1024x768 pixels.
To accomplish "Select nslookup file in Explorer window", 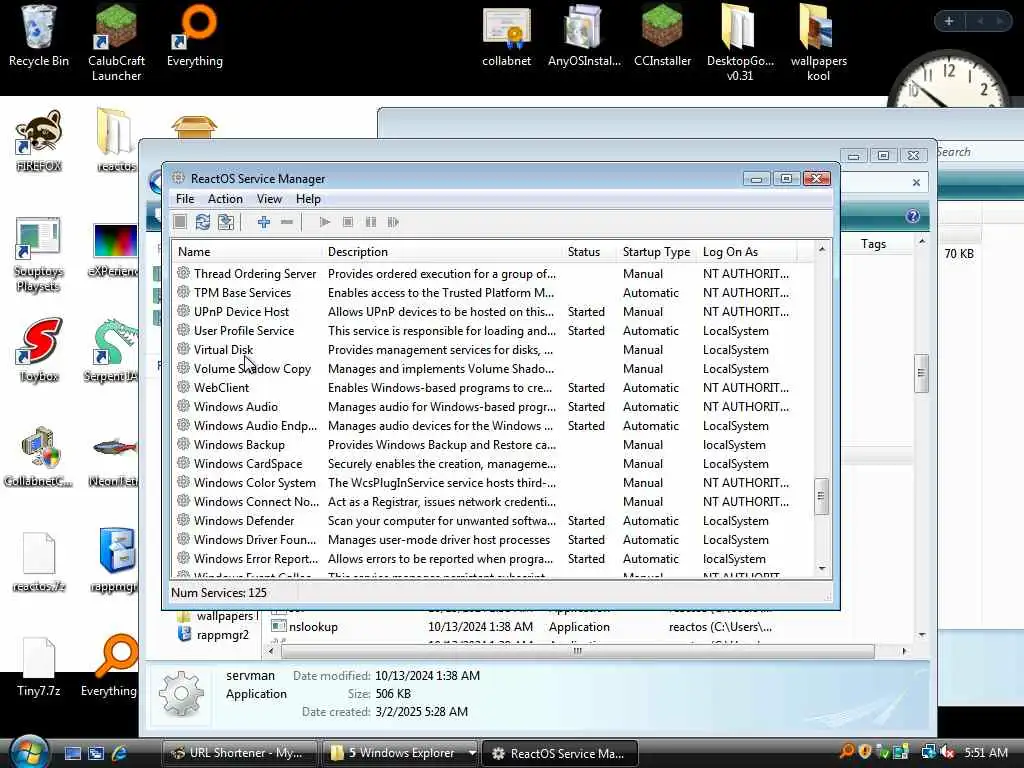I will [x=313, y=627].
